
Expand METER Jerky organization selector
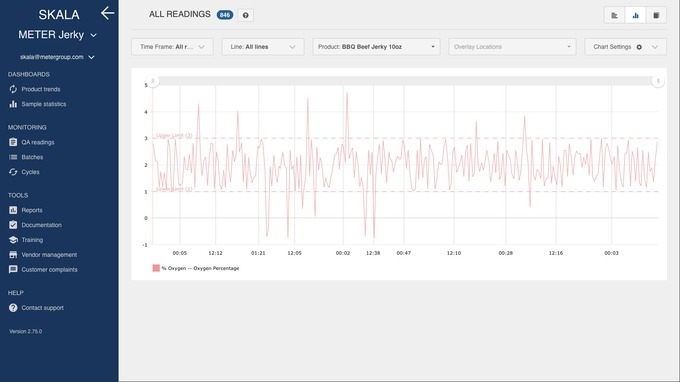pos(57,35)
